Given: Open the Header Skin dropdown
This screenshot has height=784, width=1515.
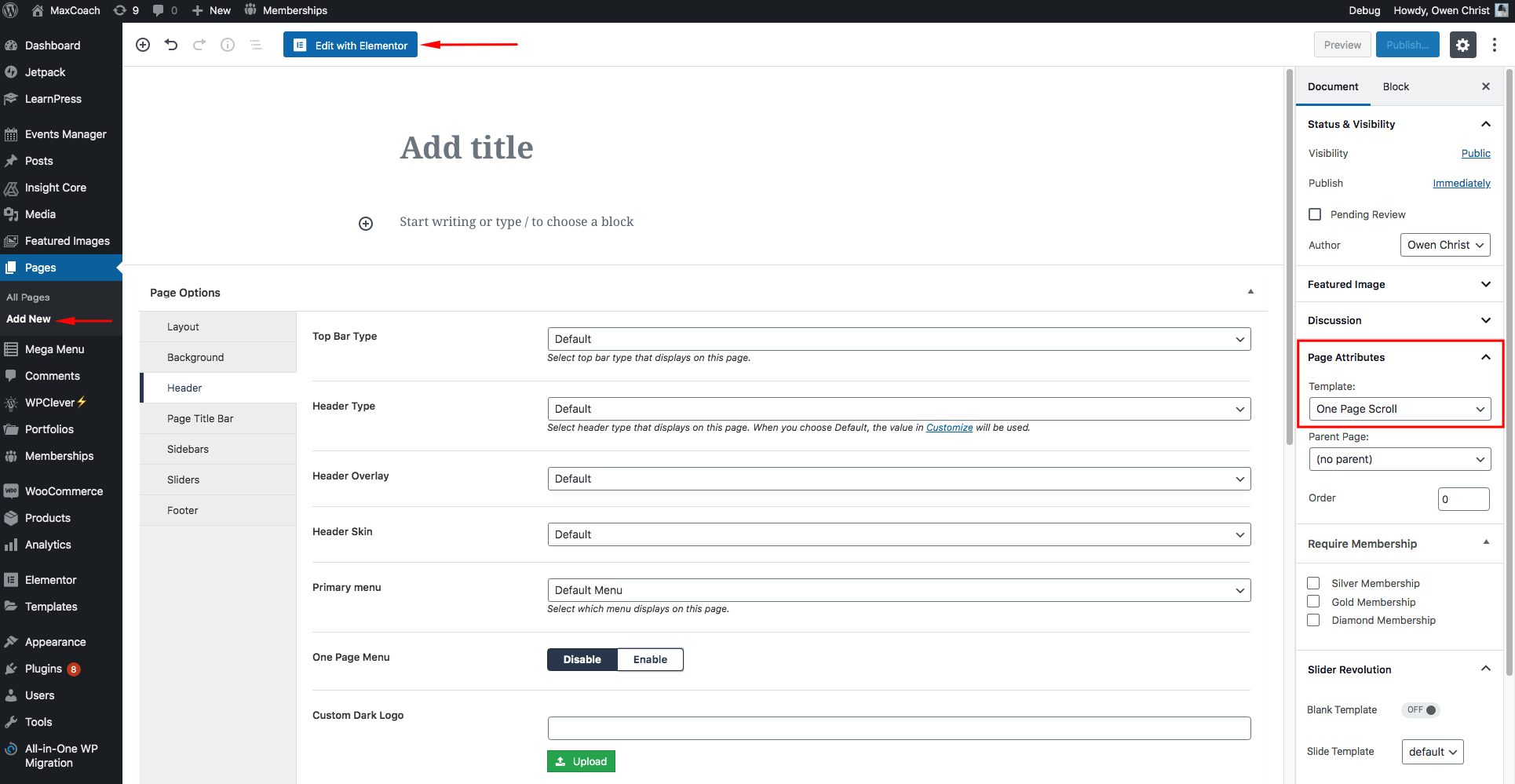Looking at the screenshot, I should (x=899, y=534).
